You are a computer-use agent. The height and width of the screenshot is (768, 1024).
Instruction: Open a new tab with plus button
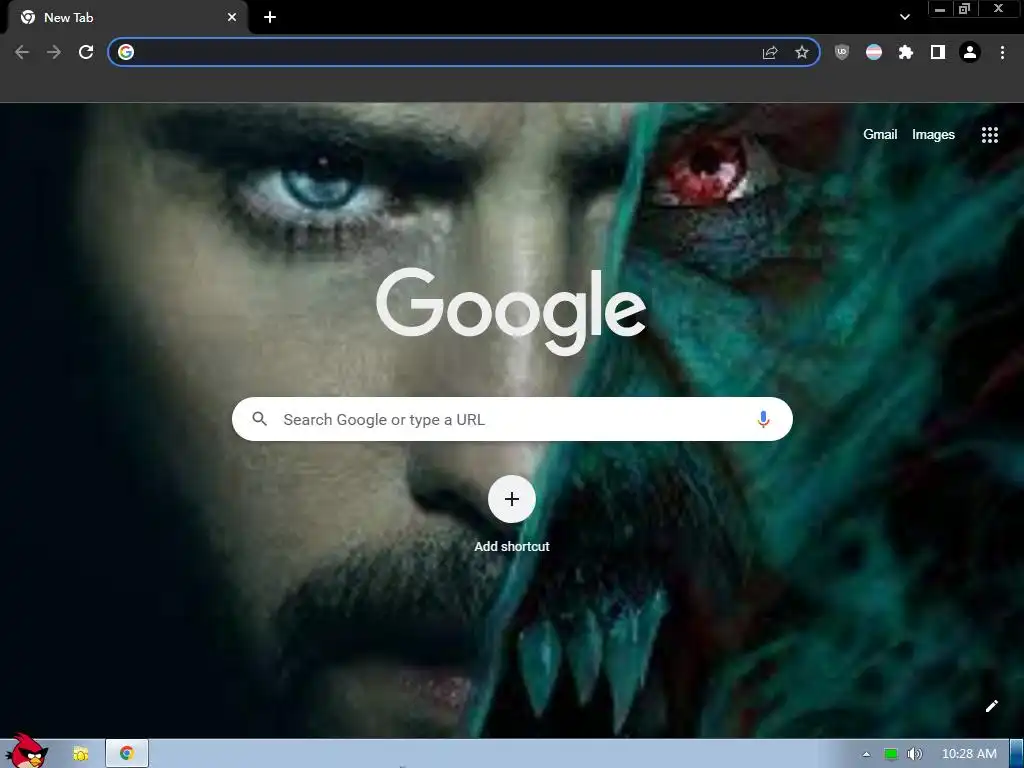coord(270,18)
